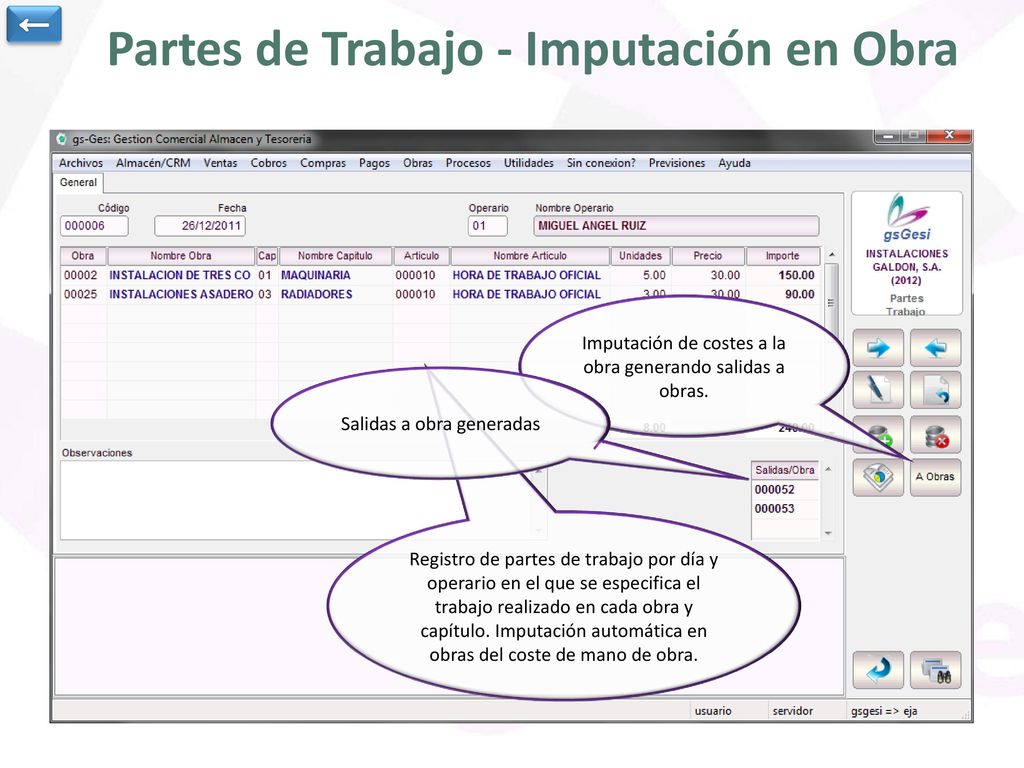
Task: Open the Archivos menu
Action: pyautogui.click(x=81, y=163)
